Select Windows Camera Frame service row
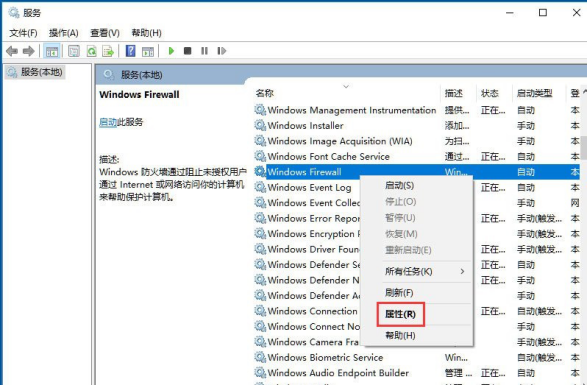Screen dimensions: 587x385 pos(313,342)
